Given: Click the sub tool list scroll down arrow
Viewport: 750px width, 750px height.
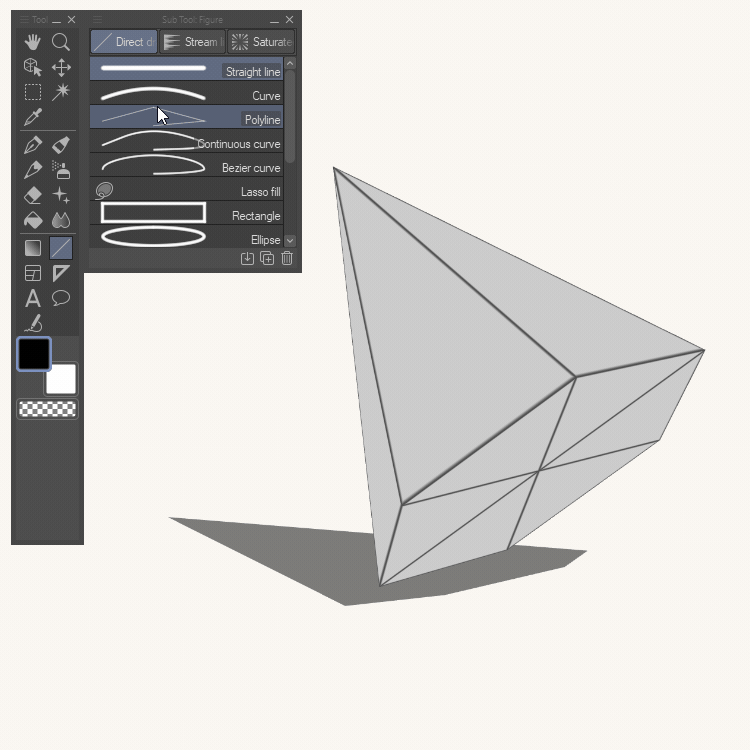Looking at the screenshot, I should pos(290,241).
